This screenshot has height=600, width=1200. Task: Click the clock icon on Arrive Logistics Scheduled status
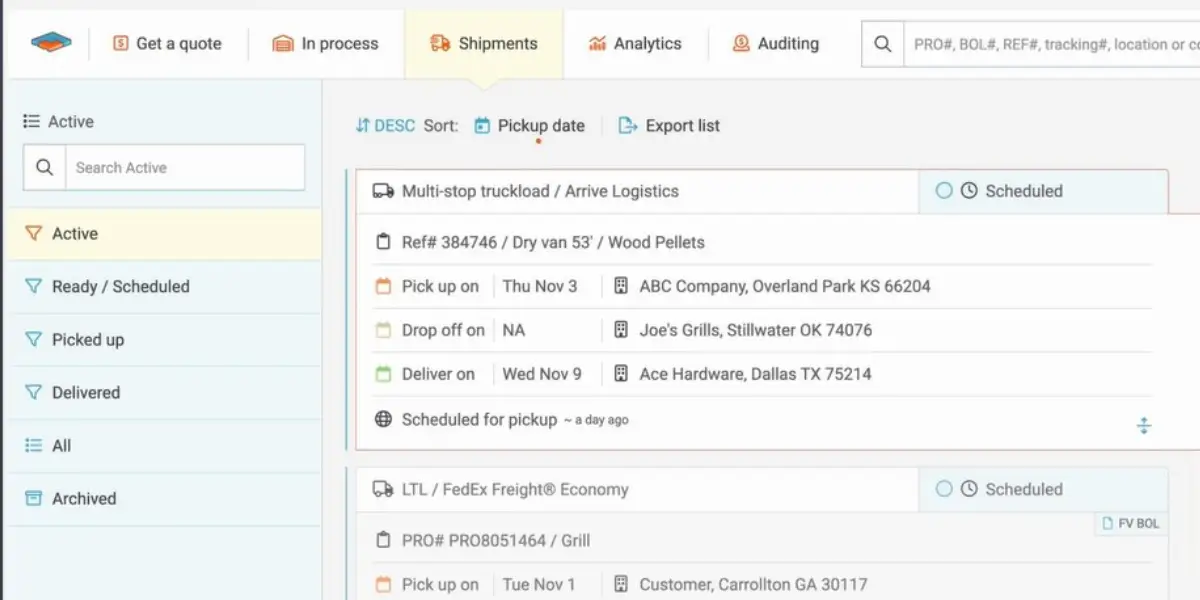pos(969,190)
